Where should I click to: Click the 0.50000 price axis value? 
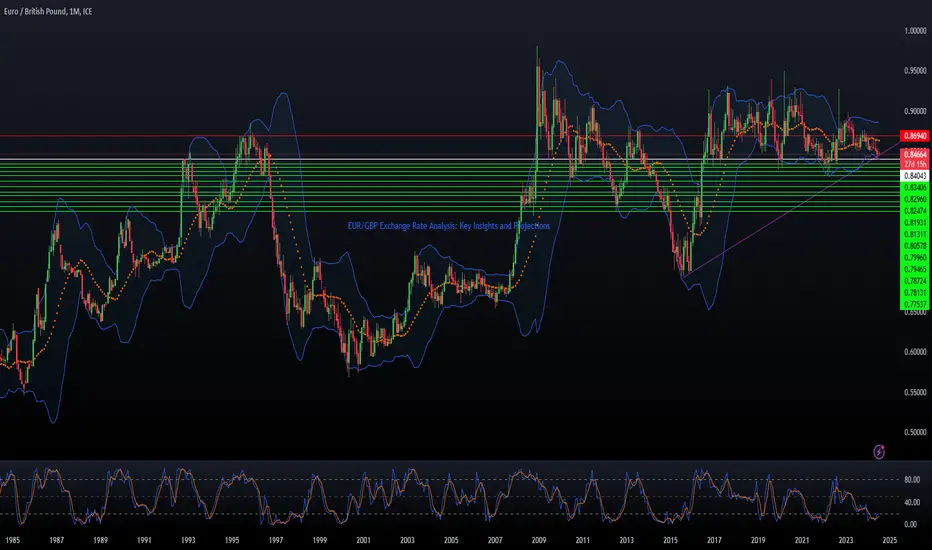pos(915,432)
